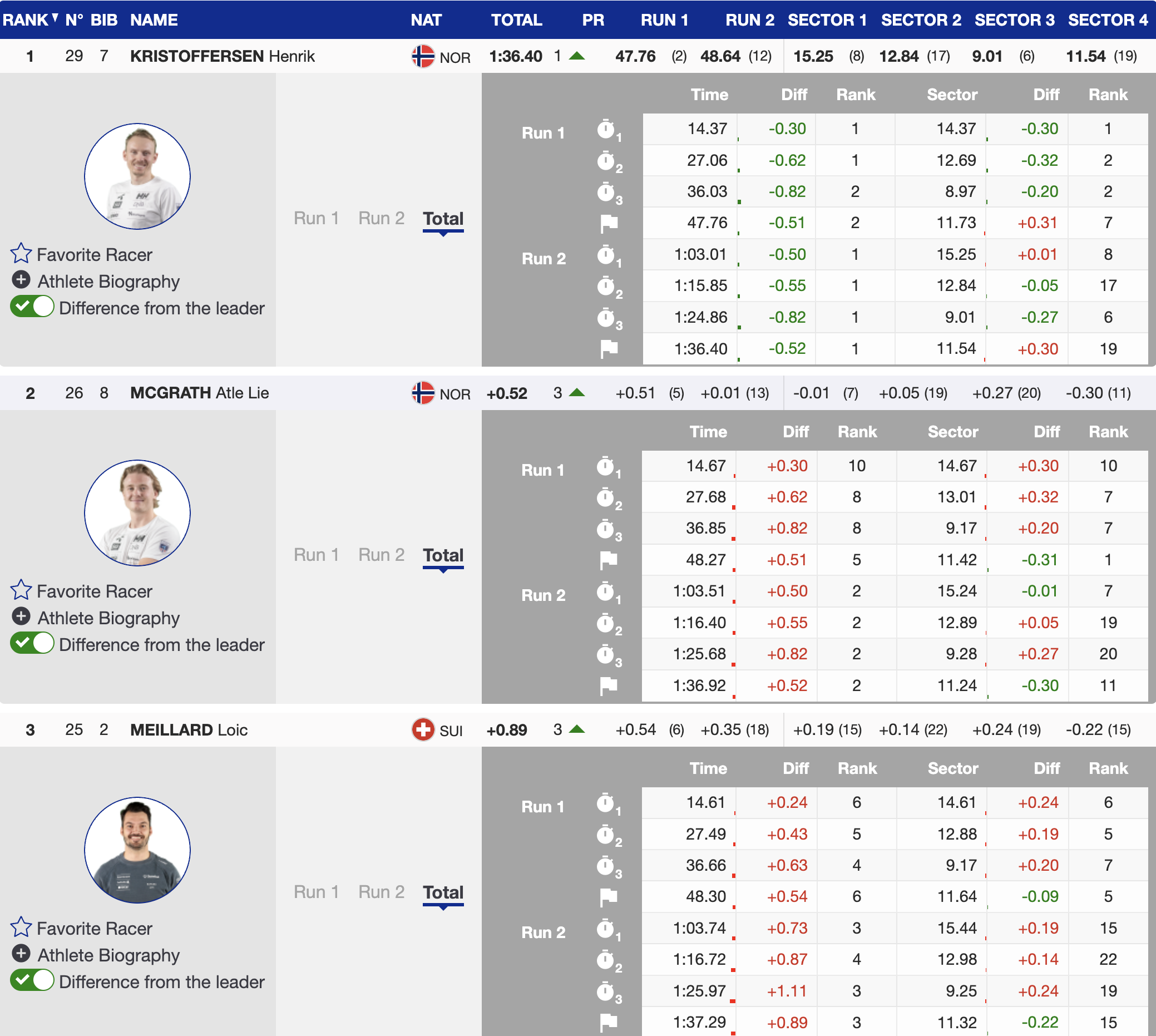
Task: Click Norway flag icon beside Kristoffersen
Action: [423, 56]
